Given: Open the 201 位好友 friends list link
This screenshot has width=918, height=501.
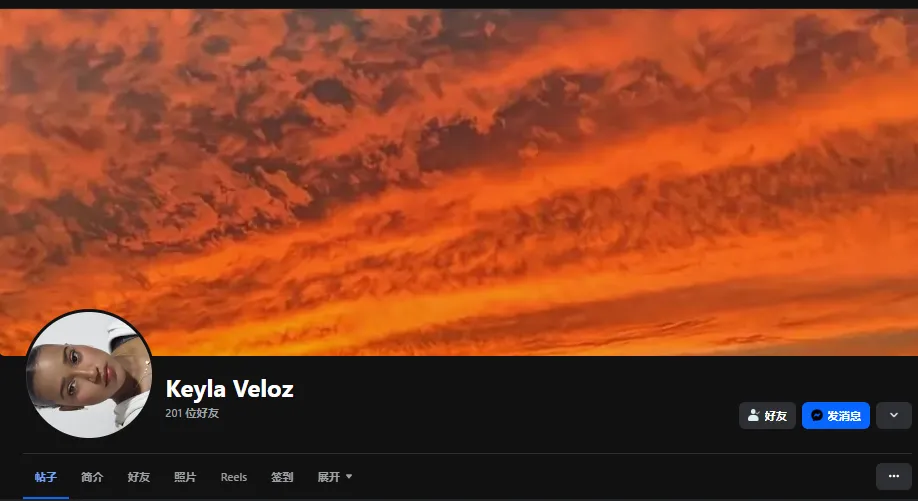Looking at the screenshot, I should pos(192,413).
